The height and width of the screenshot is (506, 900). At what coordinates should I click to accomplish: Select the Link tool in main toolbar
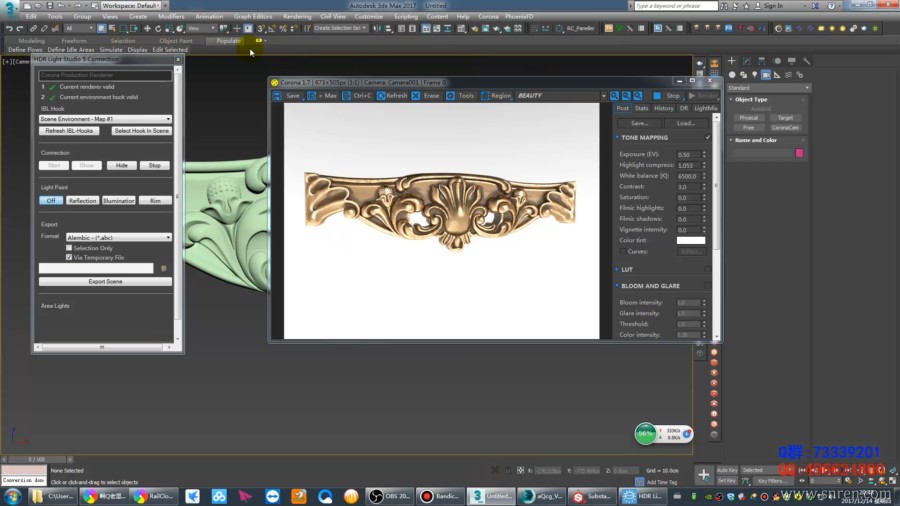(x=33, y=28)
